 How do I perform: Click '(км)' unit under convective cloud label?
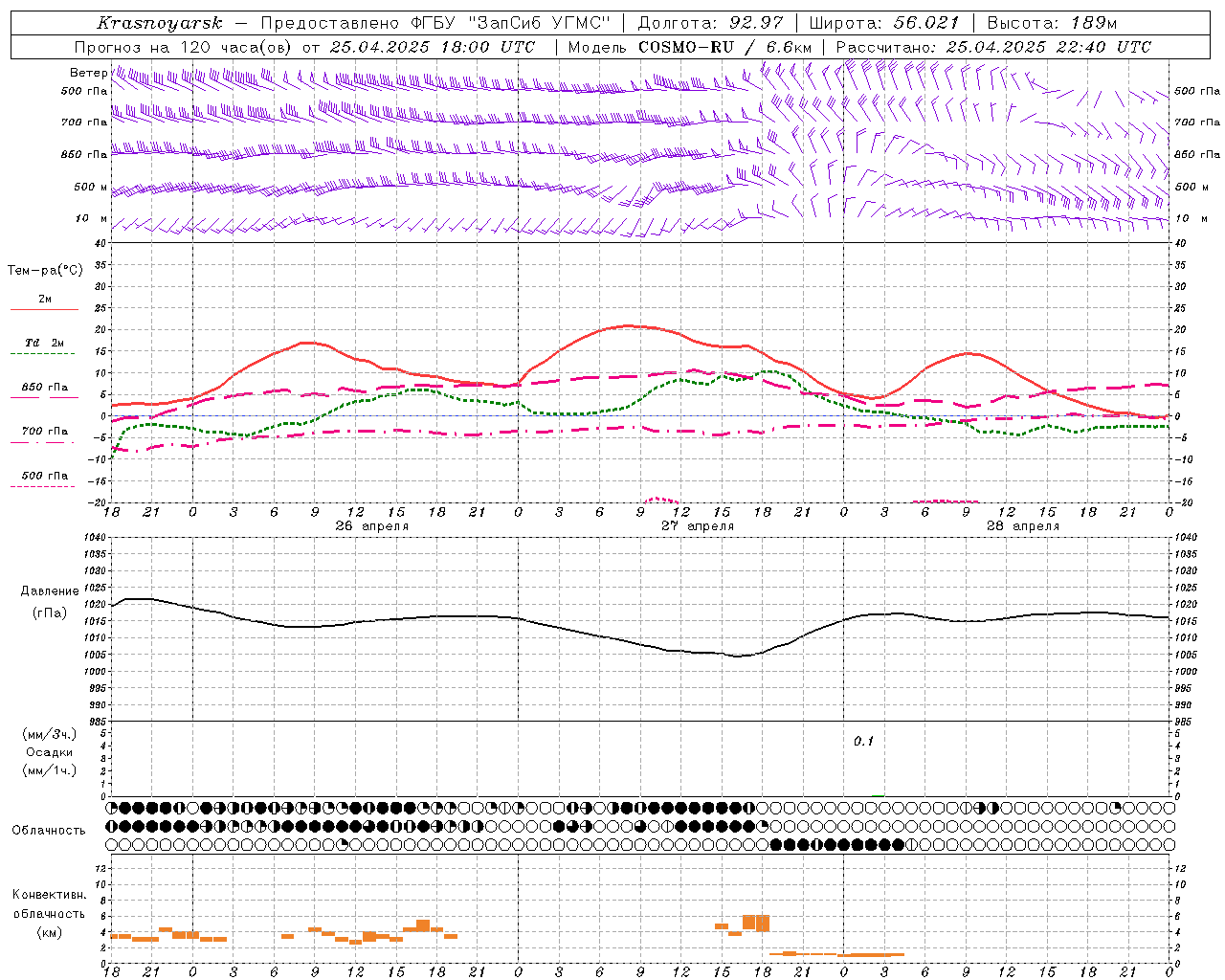pos(50,932)
